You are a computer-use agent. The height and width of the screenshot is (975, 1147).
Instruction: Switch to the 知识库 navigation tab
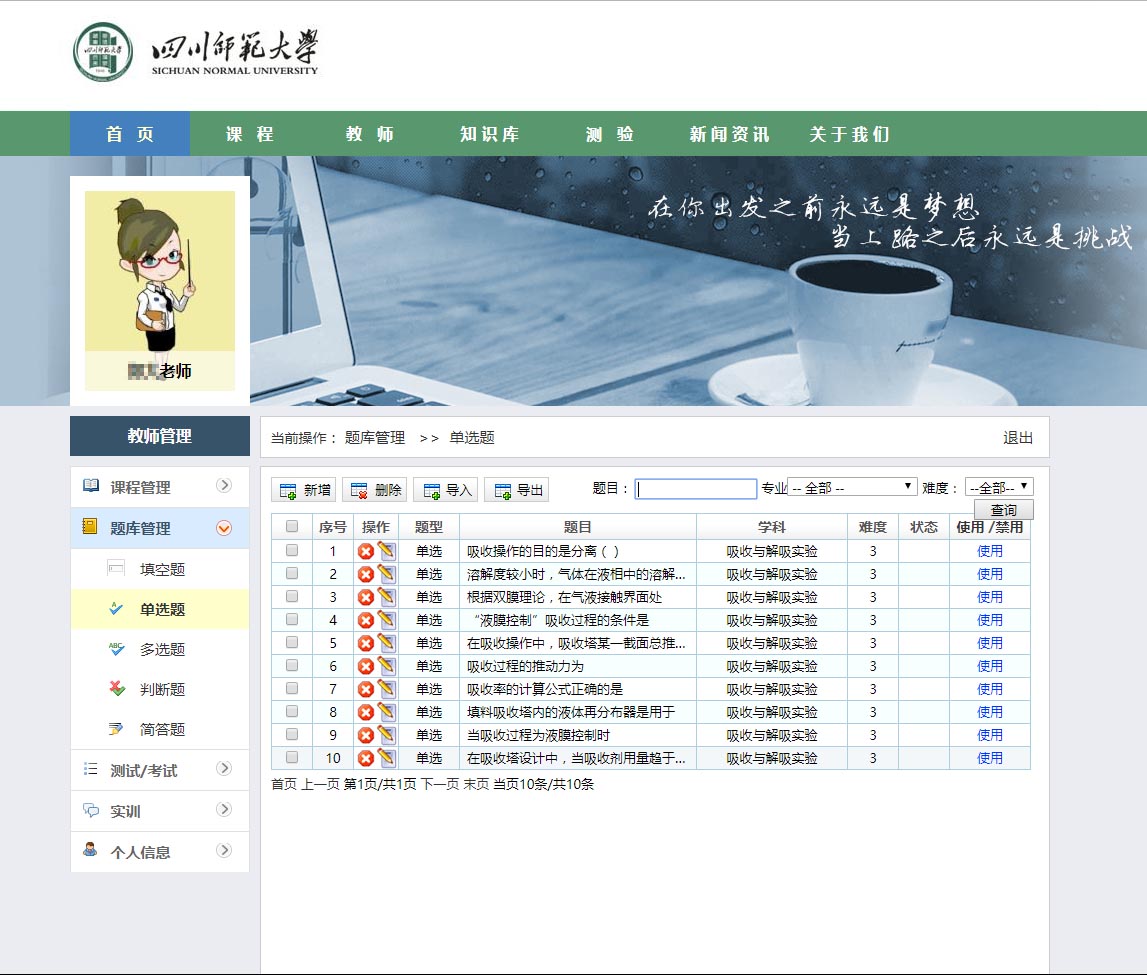click(489, 134)
